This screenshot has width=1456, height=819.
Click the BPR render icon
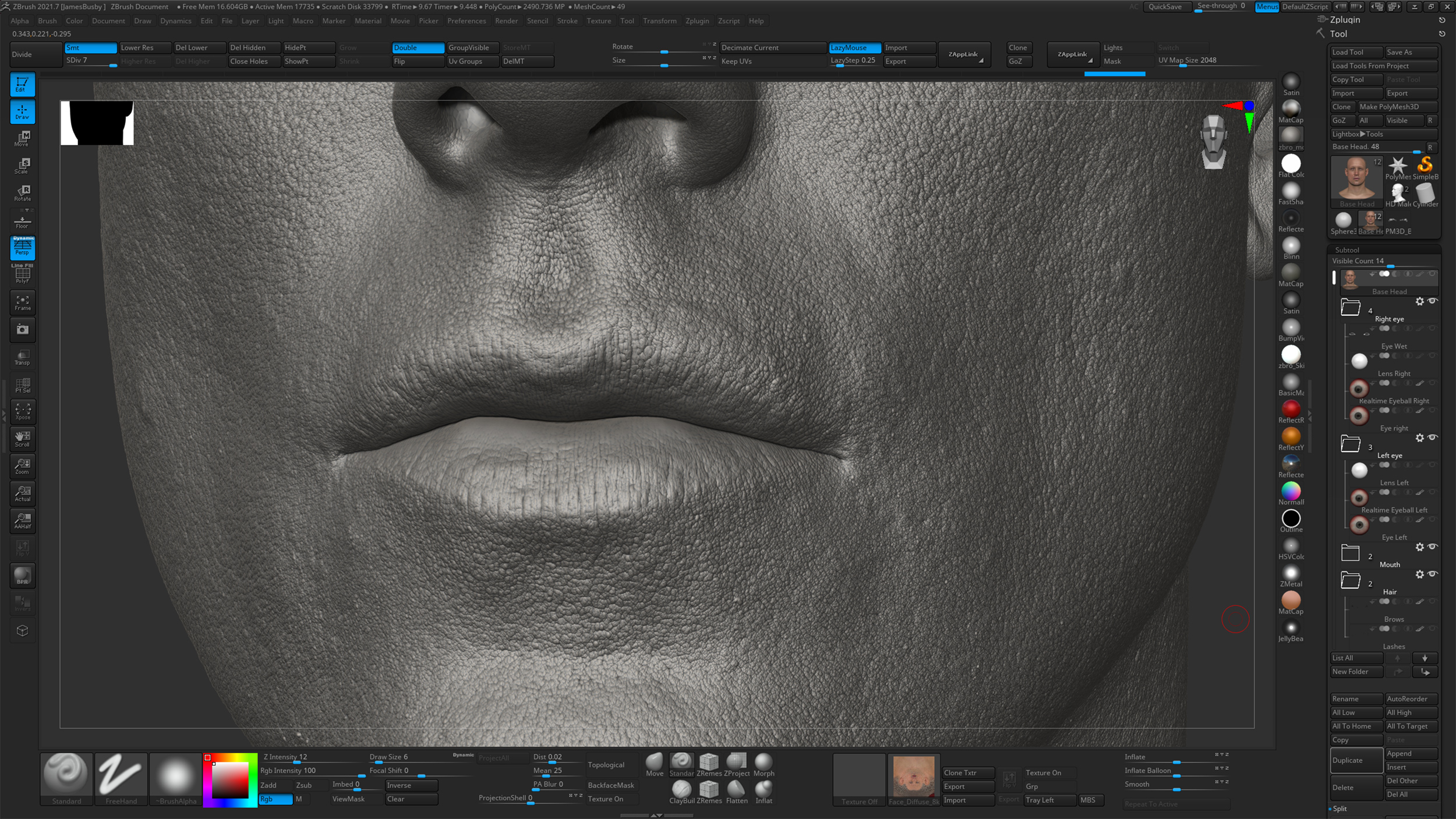pyautogui.click(x=22, y=576)
